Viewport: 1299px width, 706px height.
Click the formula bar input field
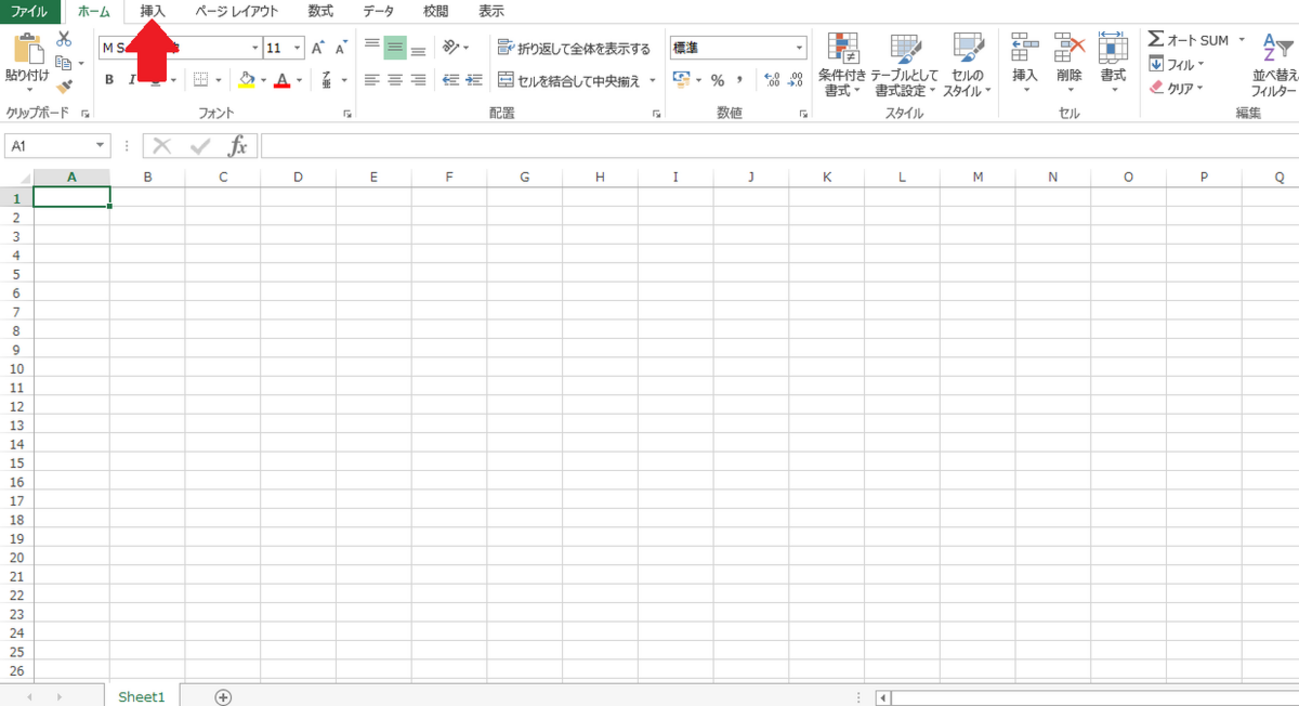click(779, 147)
